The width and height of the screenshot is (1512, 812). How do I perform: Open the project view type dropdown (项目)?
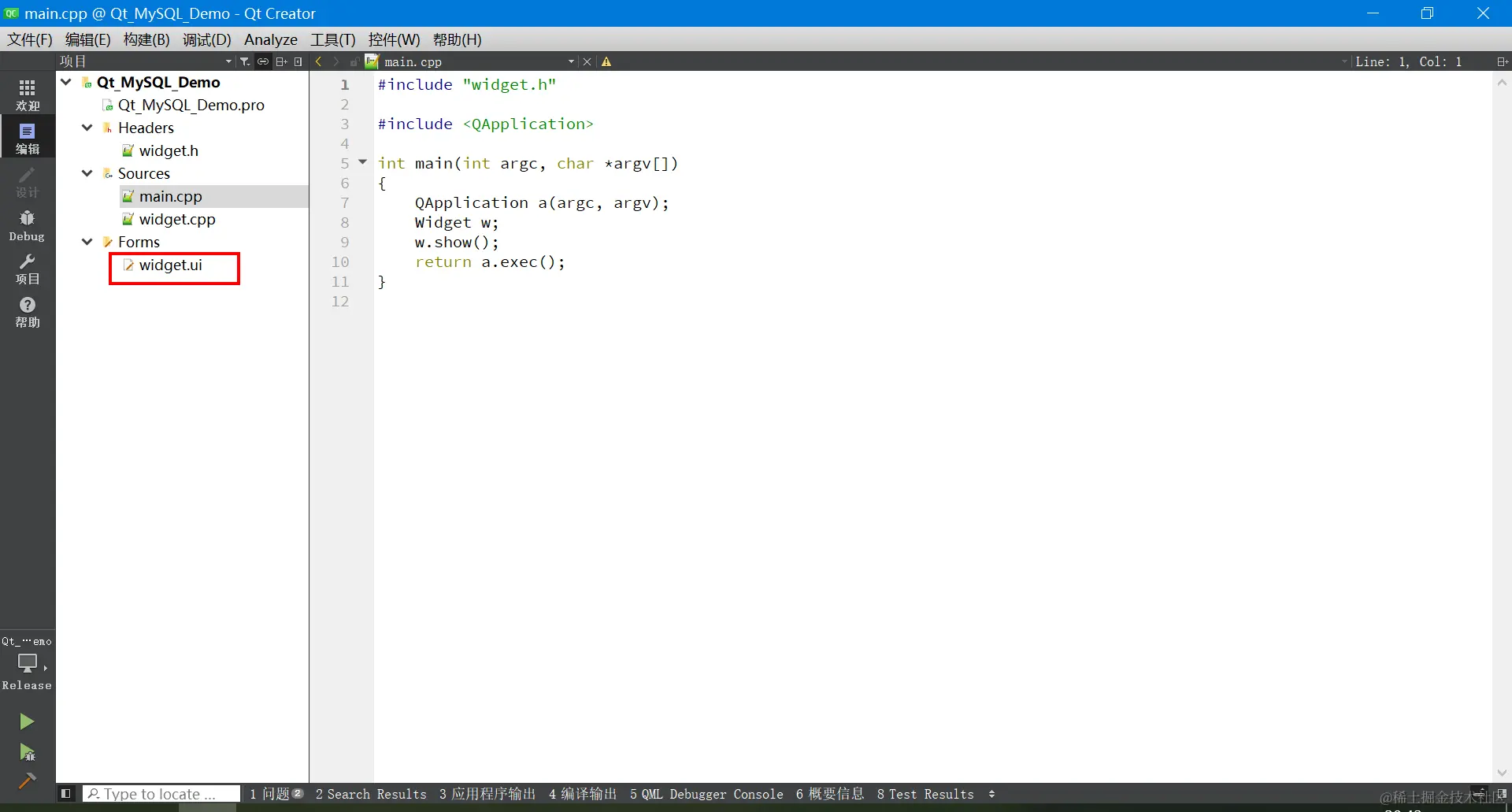pyautogui.click(x=146, y=61)
